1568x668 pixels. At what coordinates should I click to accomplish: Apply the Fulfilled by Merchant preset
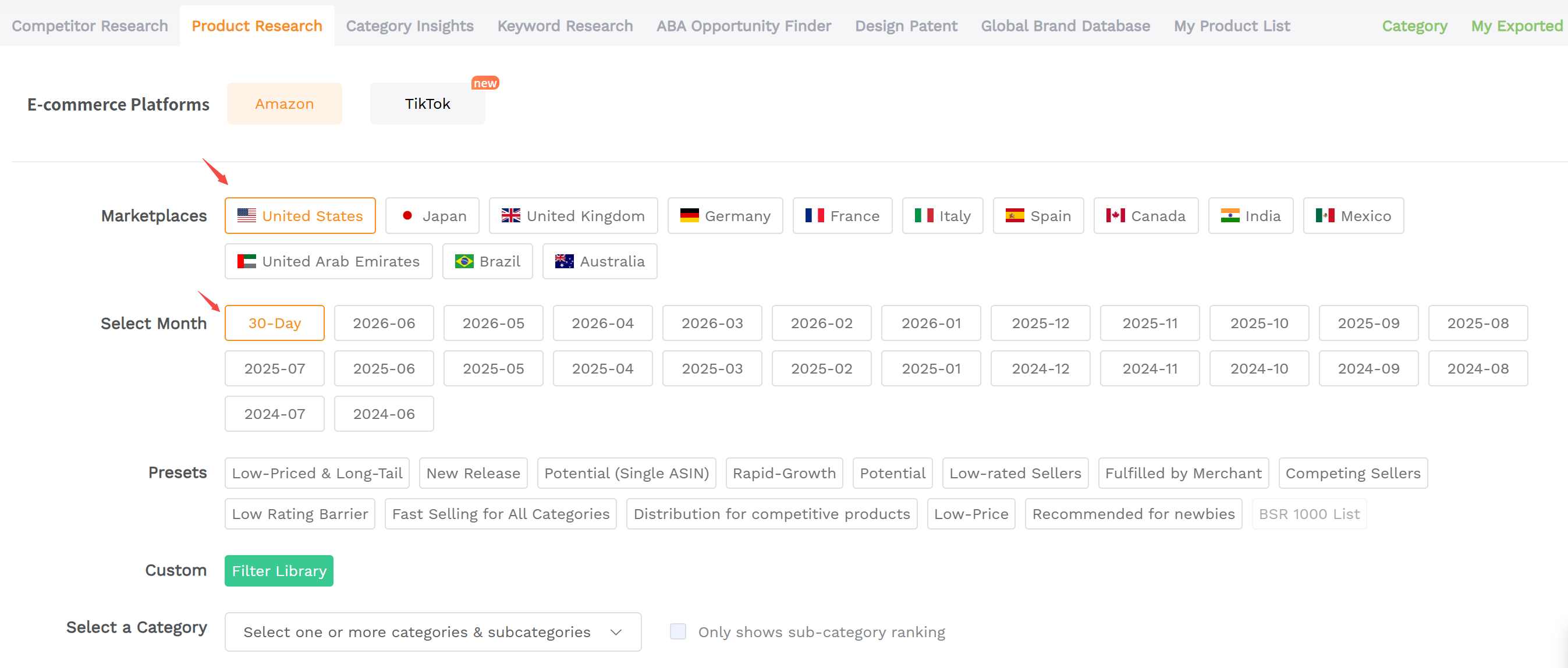(x=1183, y=473)
